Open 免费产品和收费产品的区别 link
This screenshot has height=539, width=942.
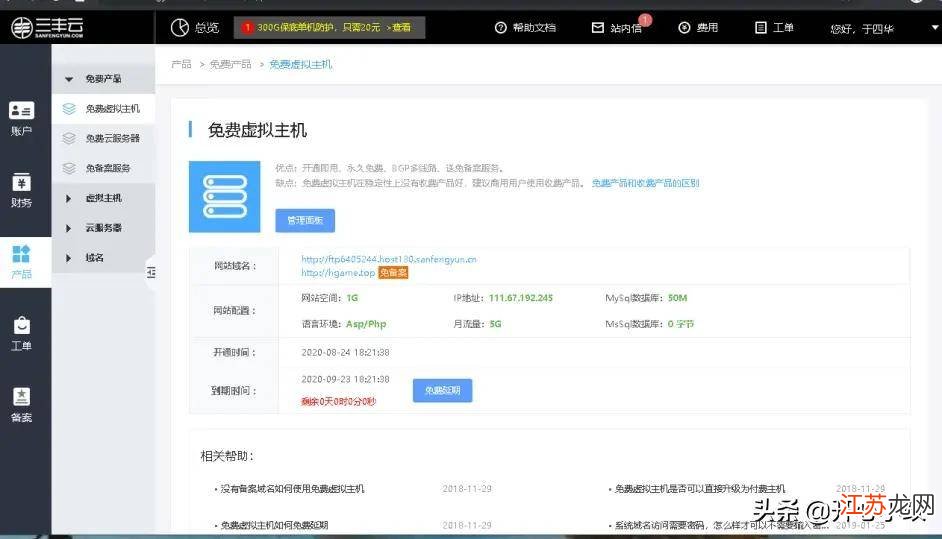[x=645, y=183]
